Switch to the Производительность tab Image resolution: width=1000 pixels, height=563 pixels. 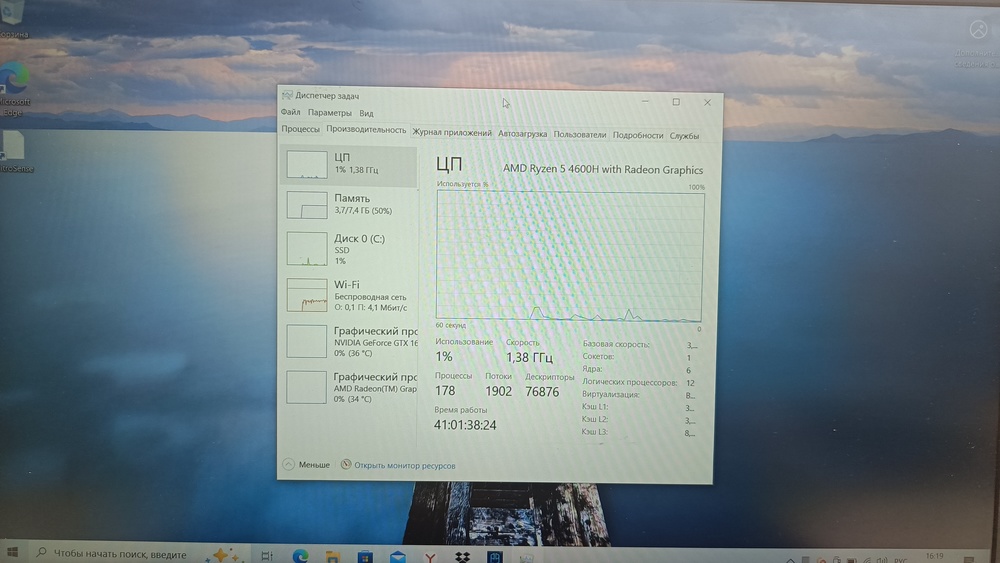pyautogui.click(x=366, y=130)
